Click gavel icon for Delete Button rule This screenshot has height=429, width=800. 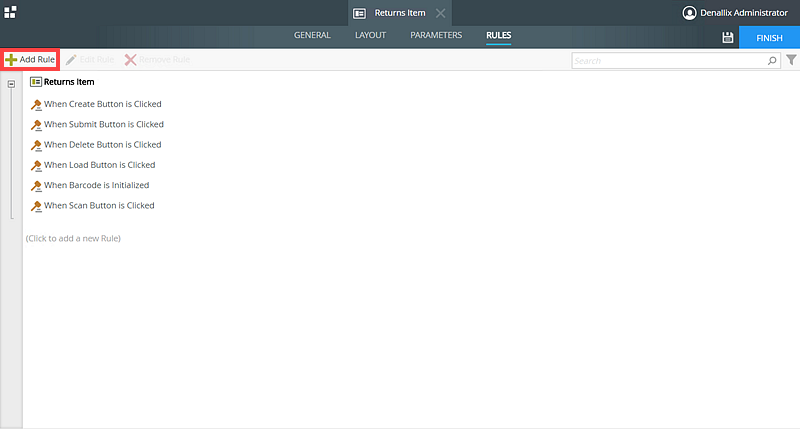pos(36,145)
